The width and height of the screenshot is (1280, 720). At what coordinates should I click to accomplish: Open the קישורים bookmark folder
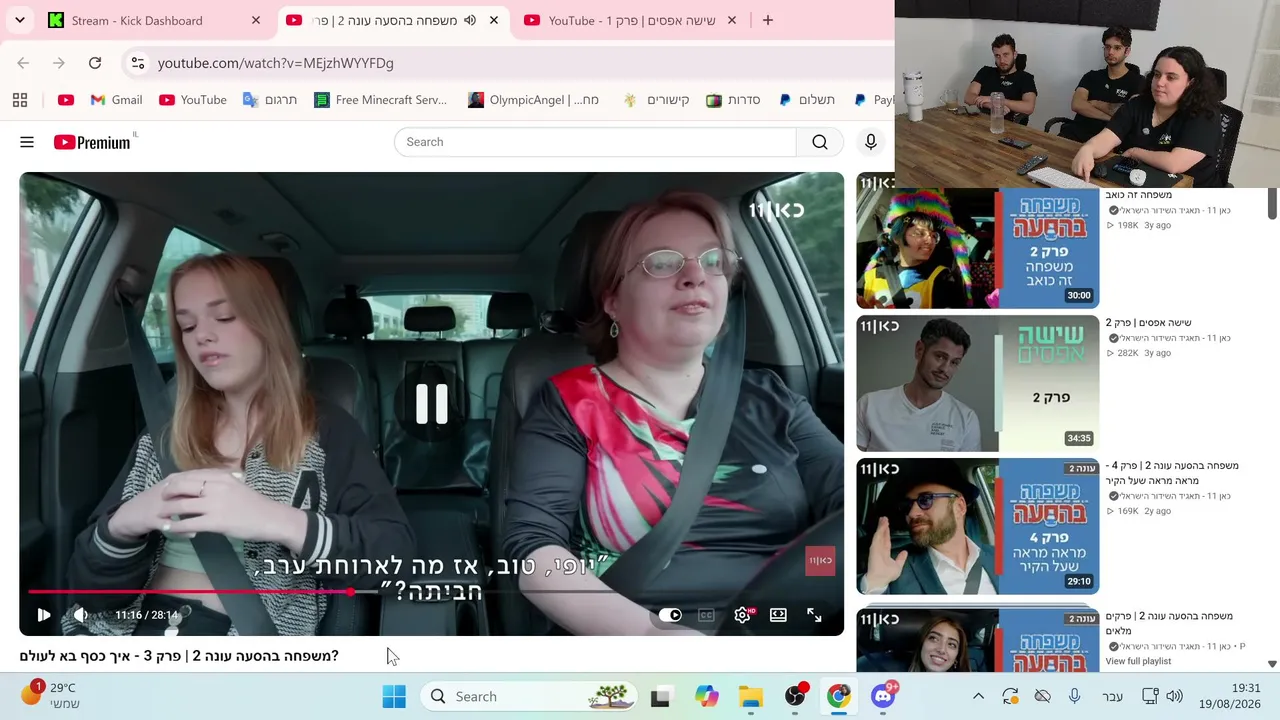coord(656,100)
